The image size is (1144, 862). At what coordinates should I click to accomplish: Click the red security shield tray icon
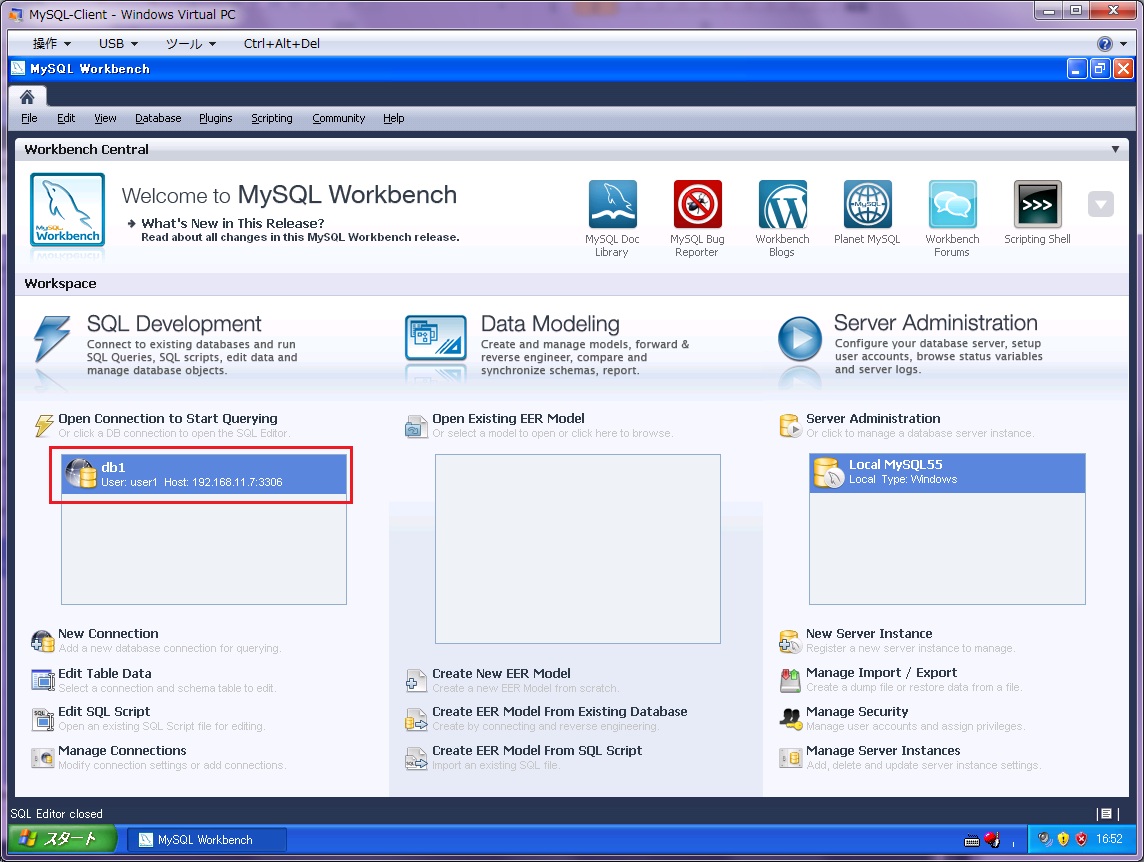point(1081,839)
